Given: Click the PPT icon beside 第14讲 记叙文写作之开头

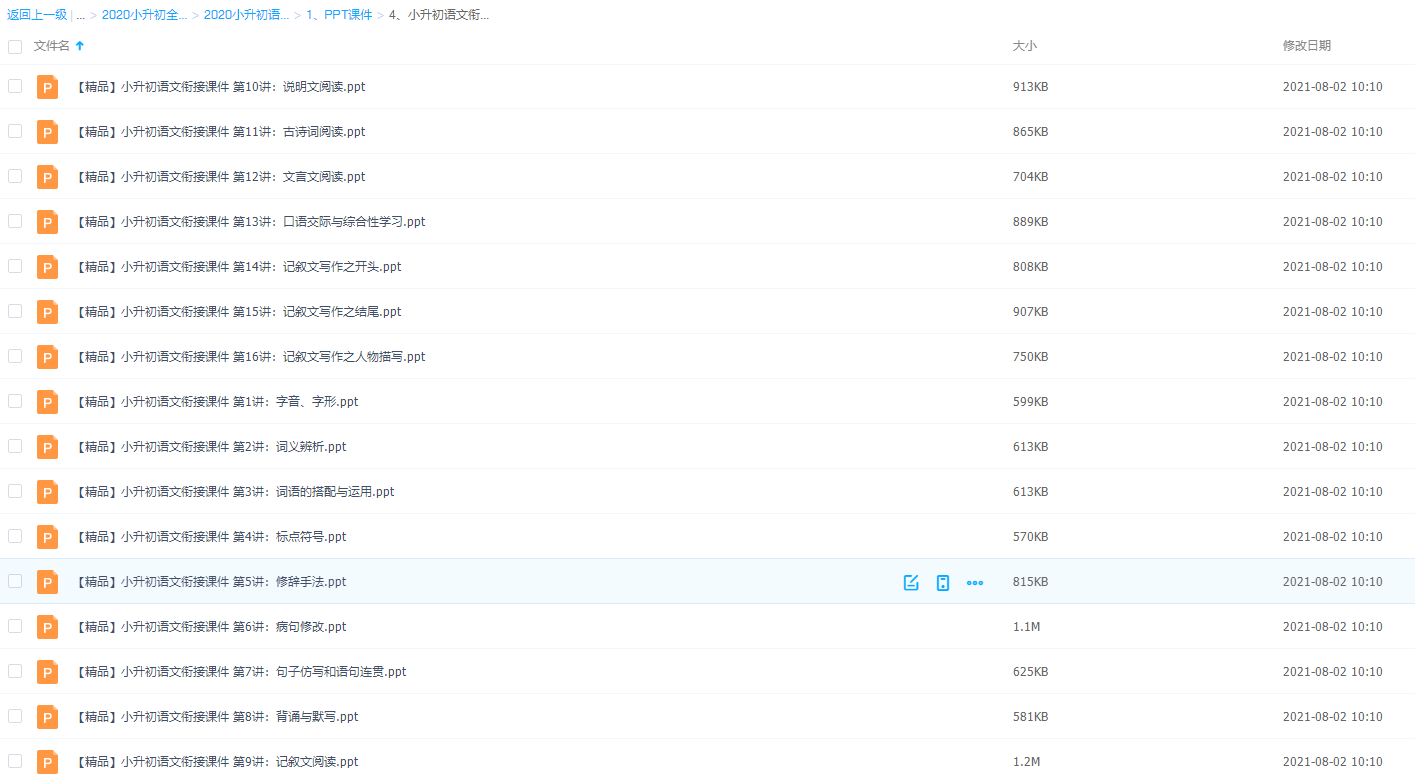Looking at the screenshot, I should coord(47,267).
